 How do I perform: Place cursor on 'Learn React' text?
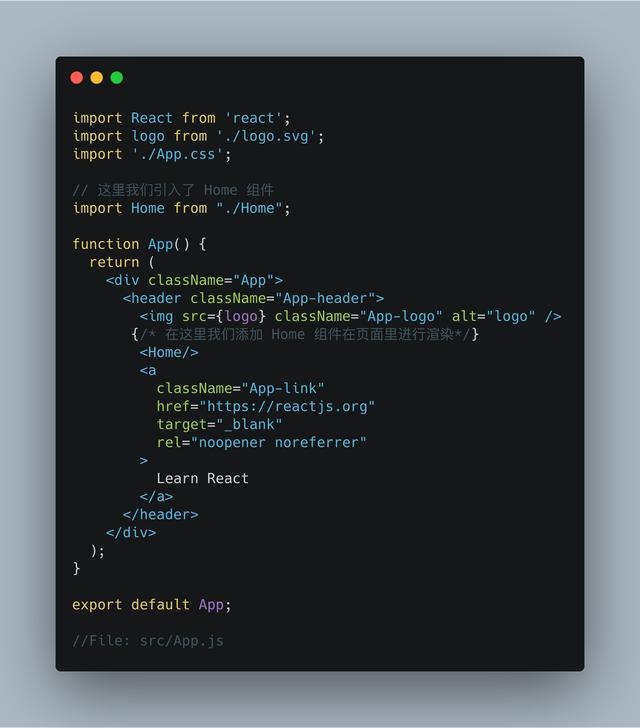click(202, 479)
